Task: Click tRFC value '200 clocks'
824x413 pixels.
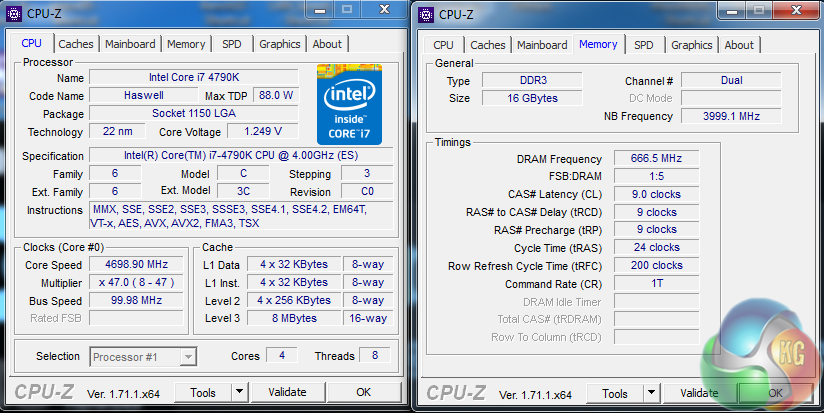Action: tap(657, 265)
